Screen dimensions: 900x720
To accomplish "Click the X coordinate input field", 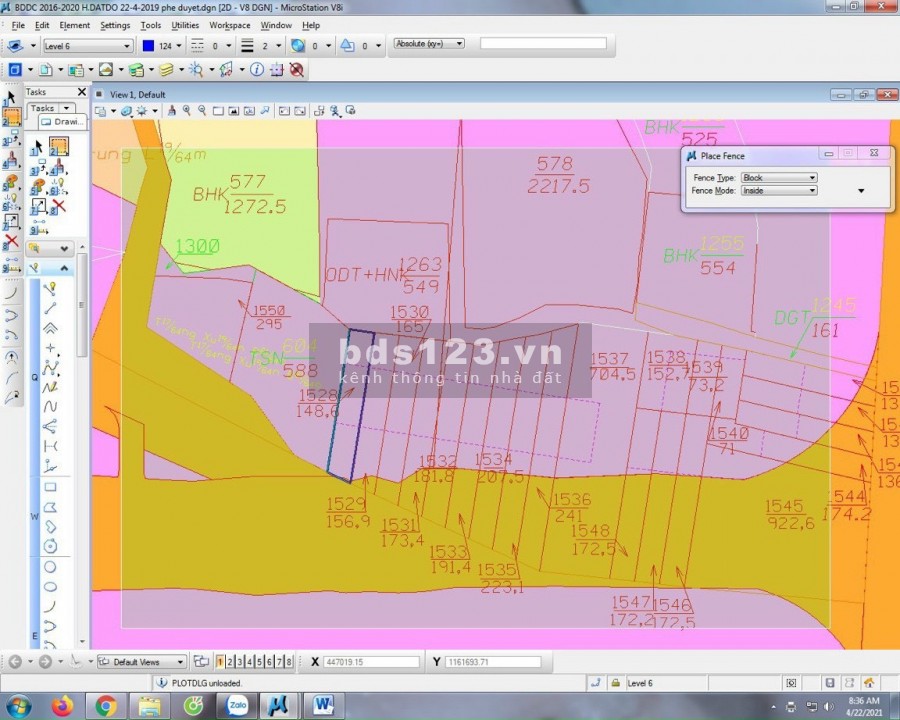I will point(371,662).
